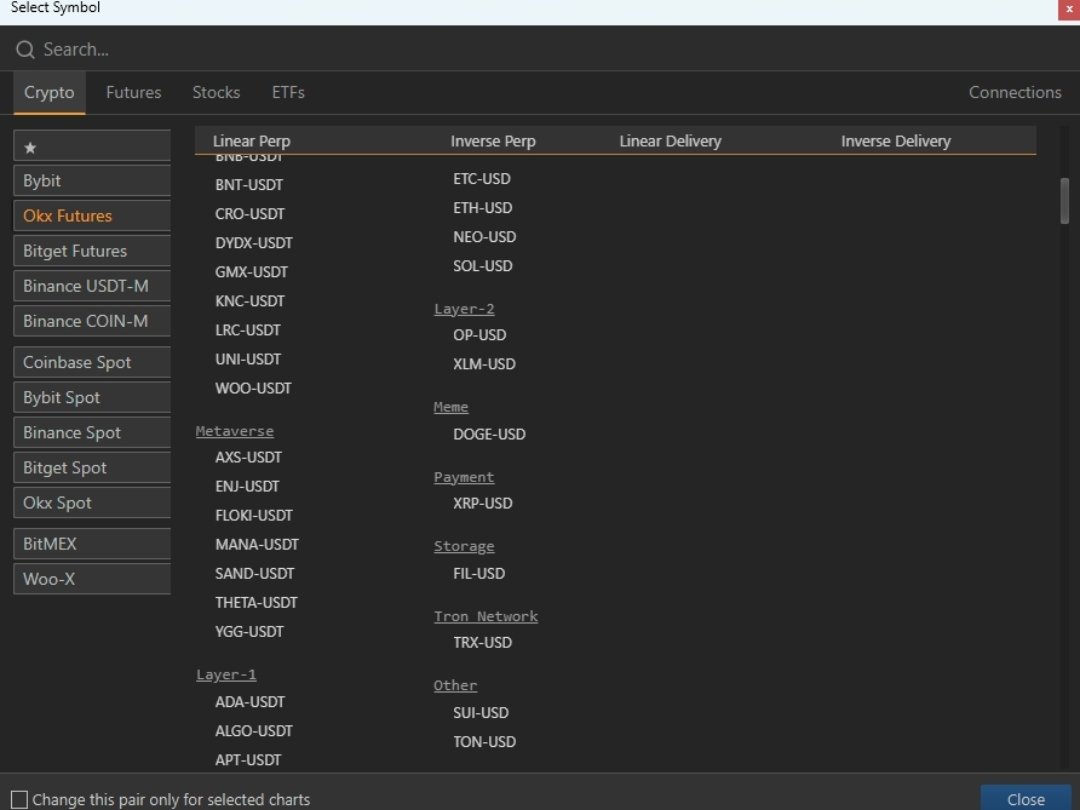Click the Inverse Perp column header
The image size is (1080, 810).
click(x=492, y=141)
